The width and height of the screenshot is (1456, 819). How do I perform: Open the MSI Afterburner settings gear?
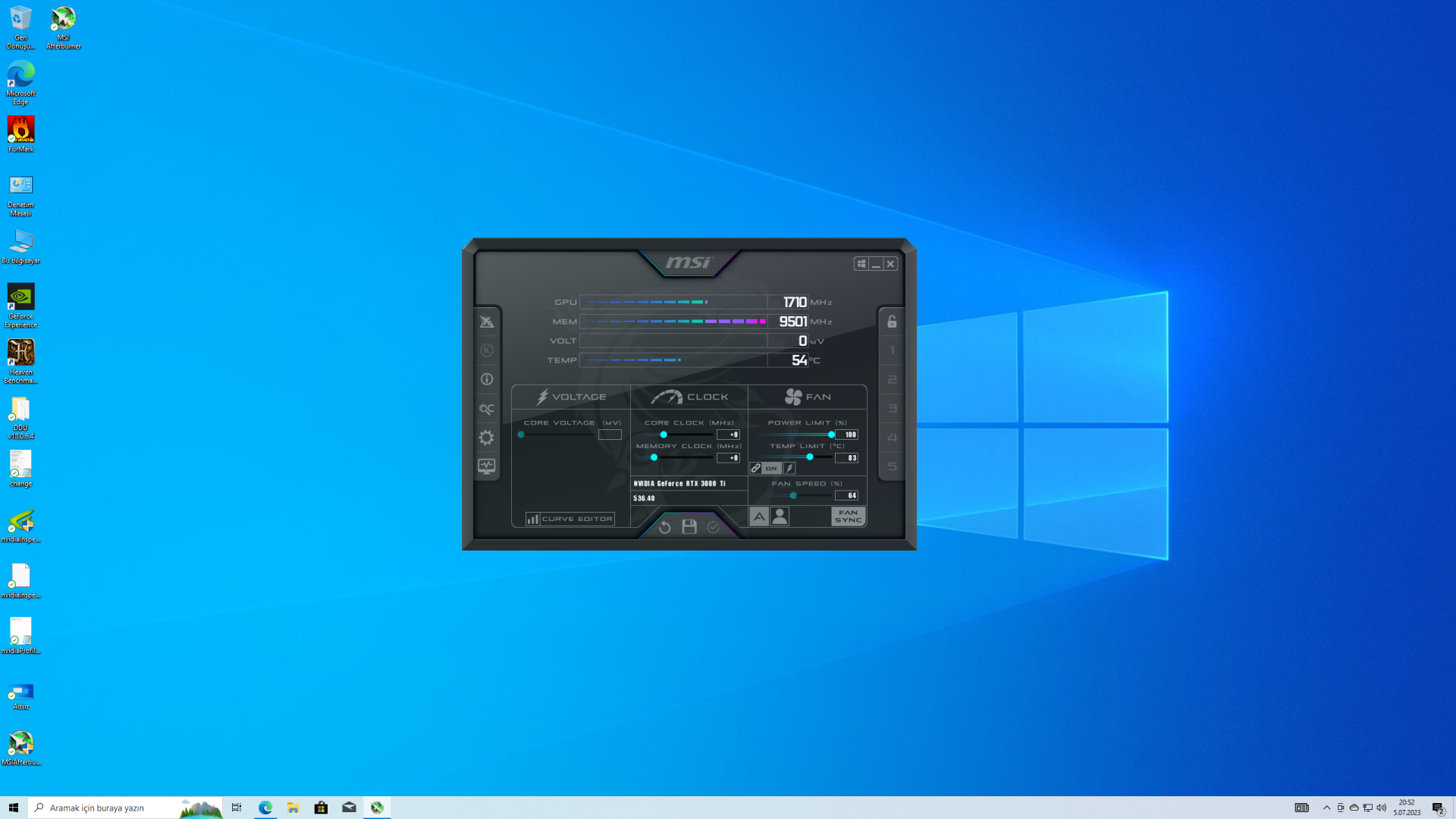coord(486,438)
